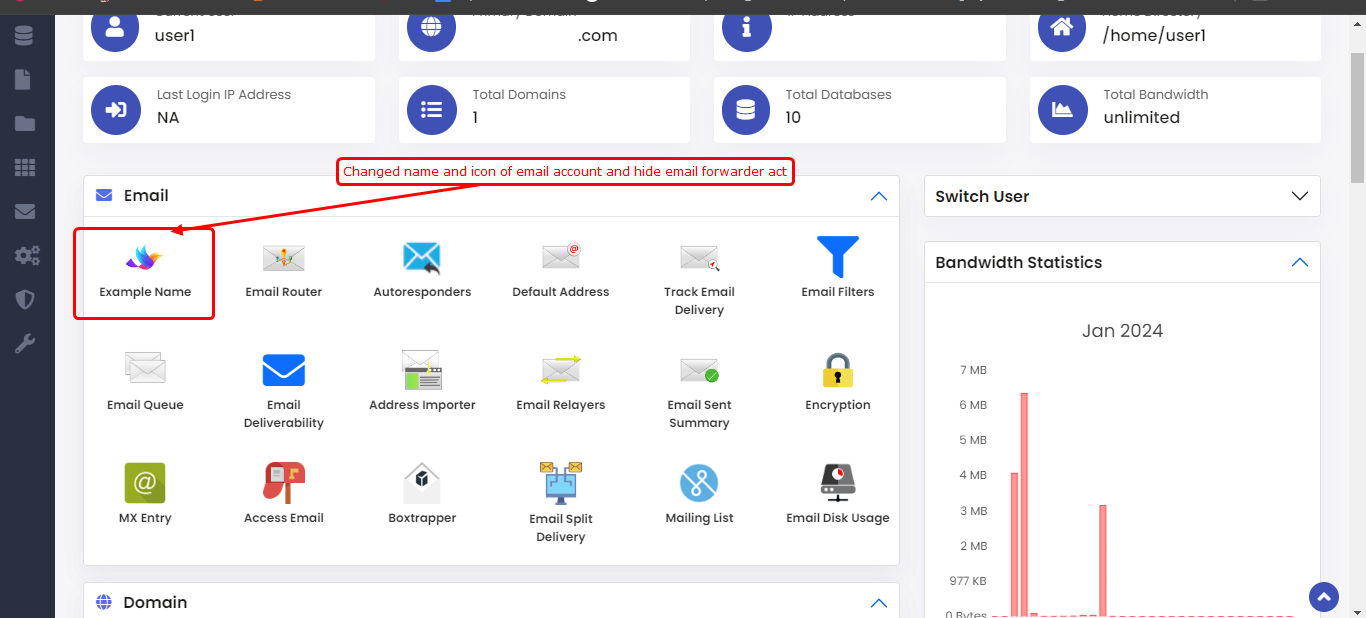Collapse the Domain section chevron
This screenshot has width=1366, height=618.
878,603
